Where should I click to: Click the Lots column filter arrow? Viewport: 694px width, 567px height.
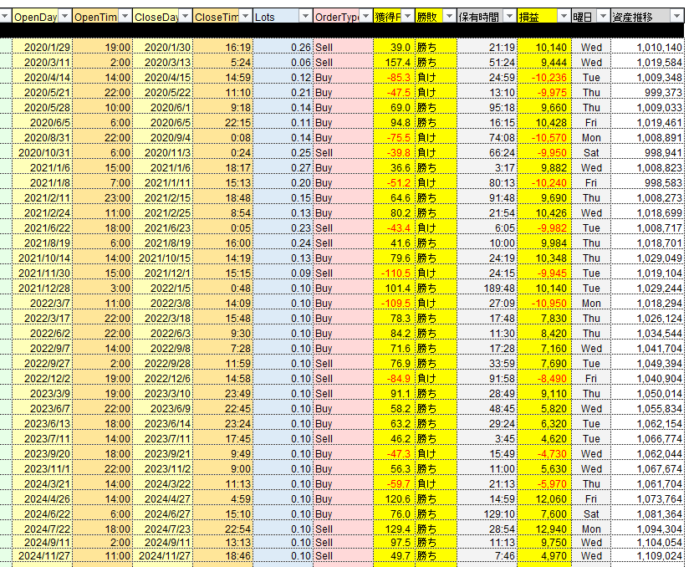tap(304, 19)
